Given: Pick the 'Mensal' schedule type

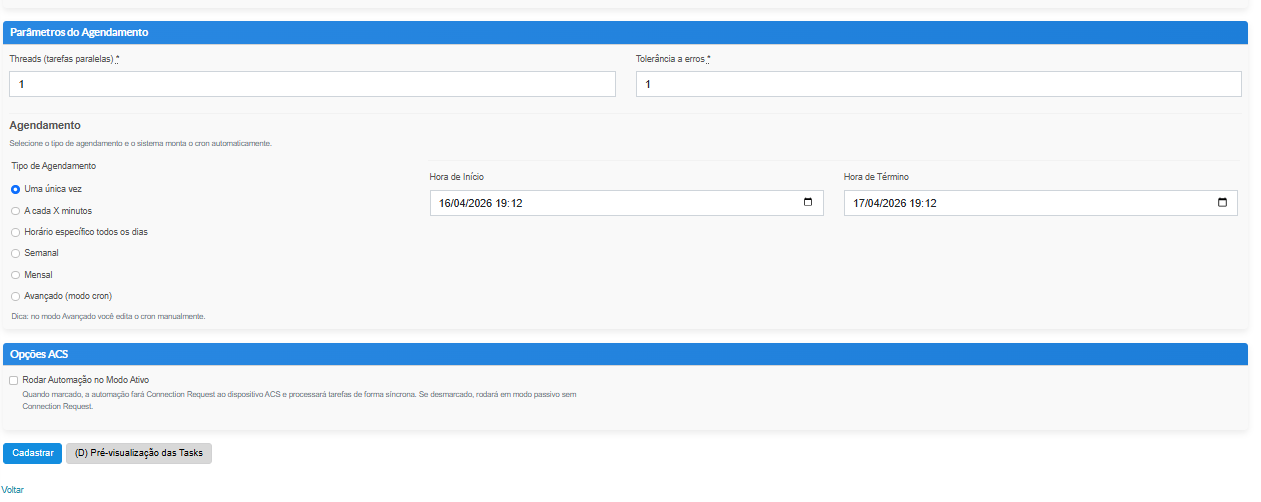Looking at the screenshot, I should (x=15, y=275).
